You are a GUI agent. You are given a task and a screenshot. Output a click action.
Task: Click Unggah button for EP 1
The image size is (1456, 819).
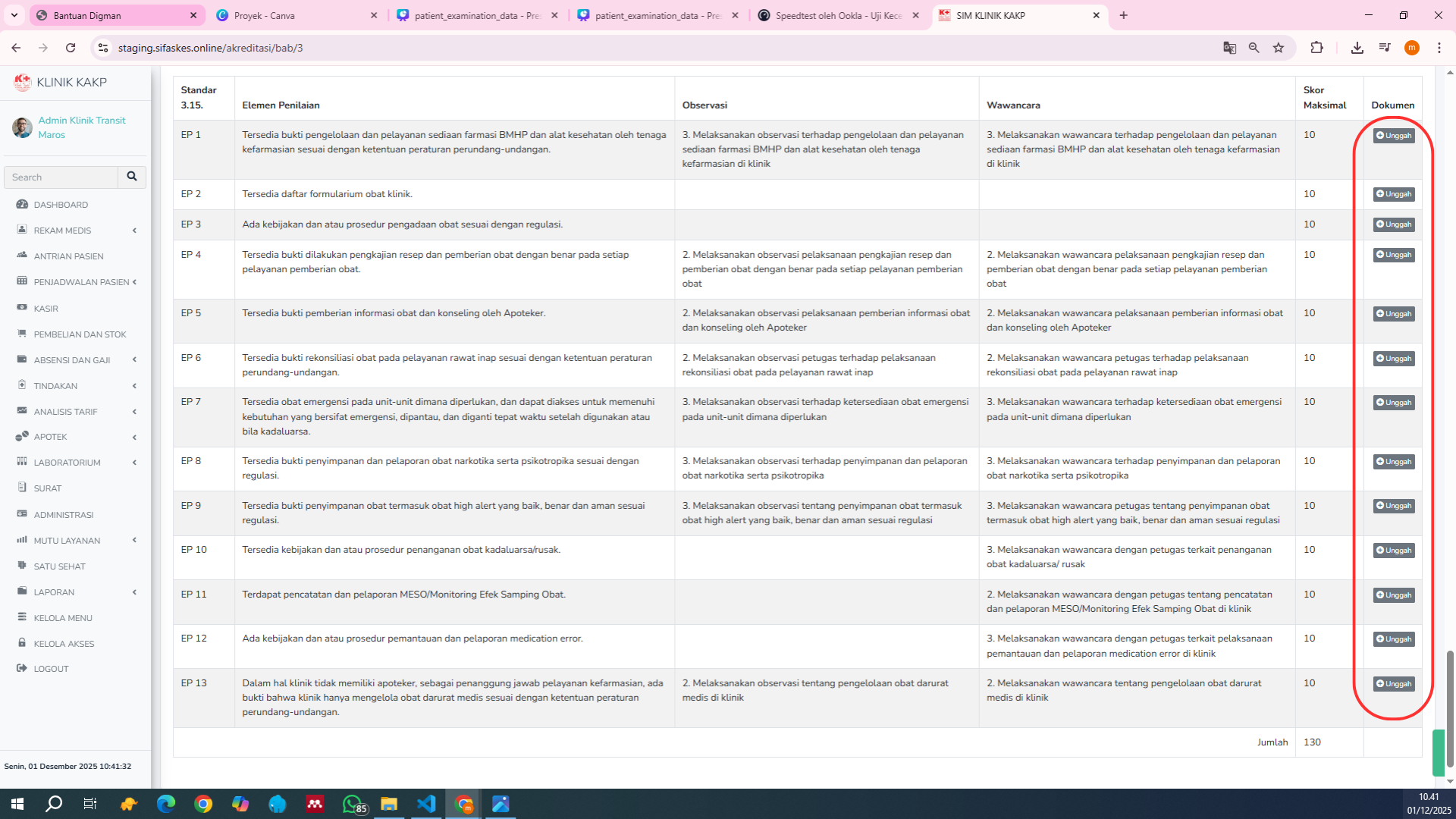point(1394,136)
